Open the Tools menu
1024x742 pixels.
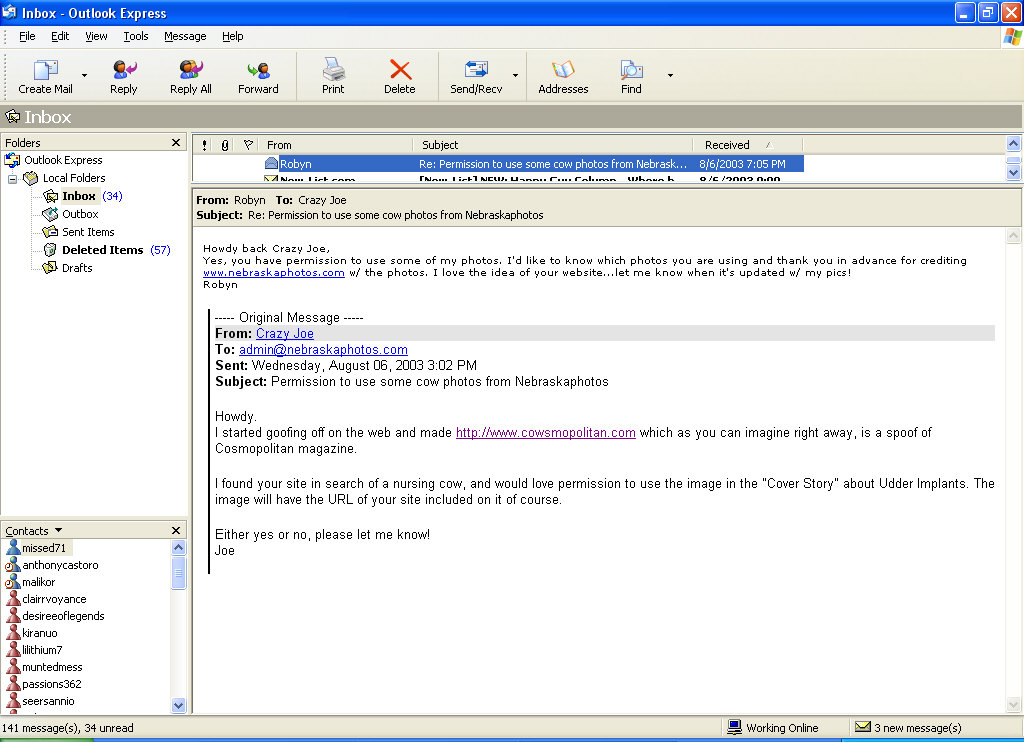click(136, 36)
